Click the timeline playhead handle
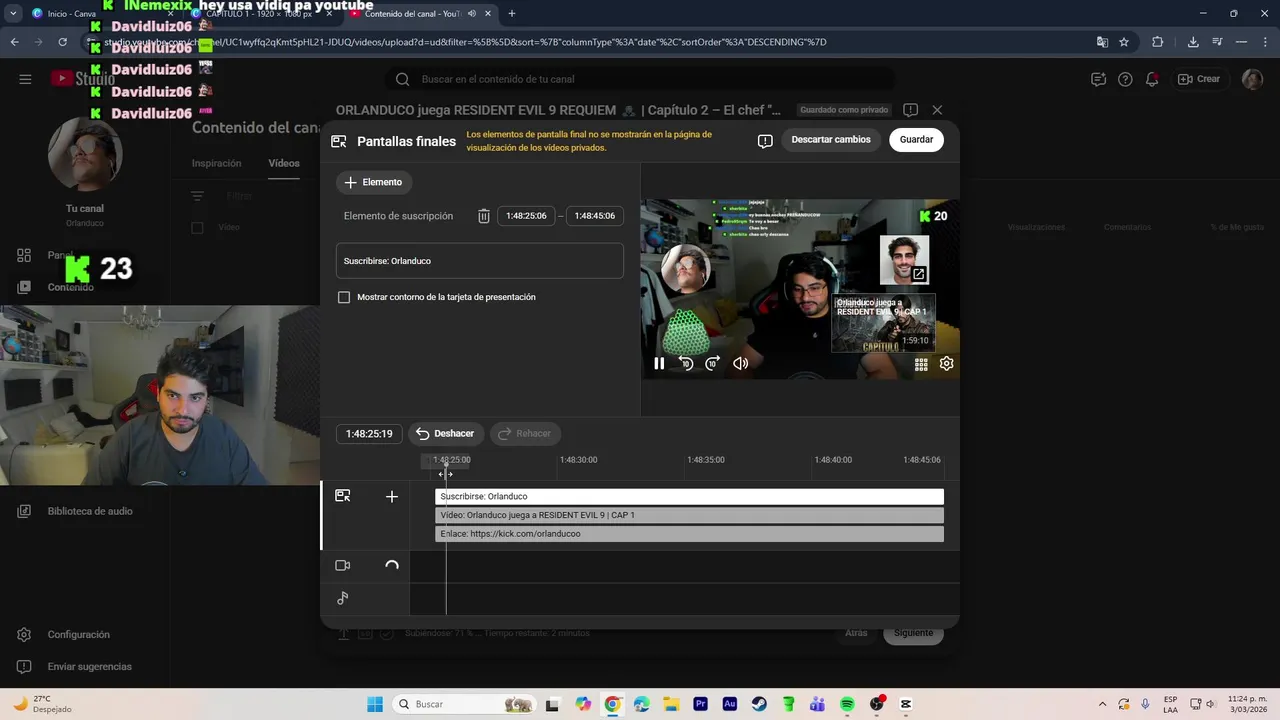 [446, 464]
